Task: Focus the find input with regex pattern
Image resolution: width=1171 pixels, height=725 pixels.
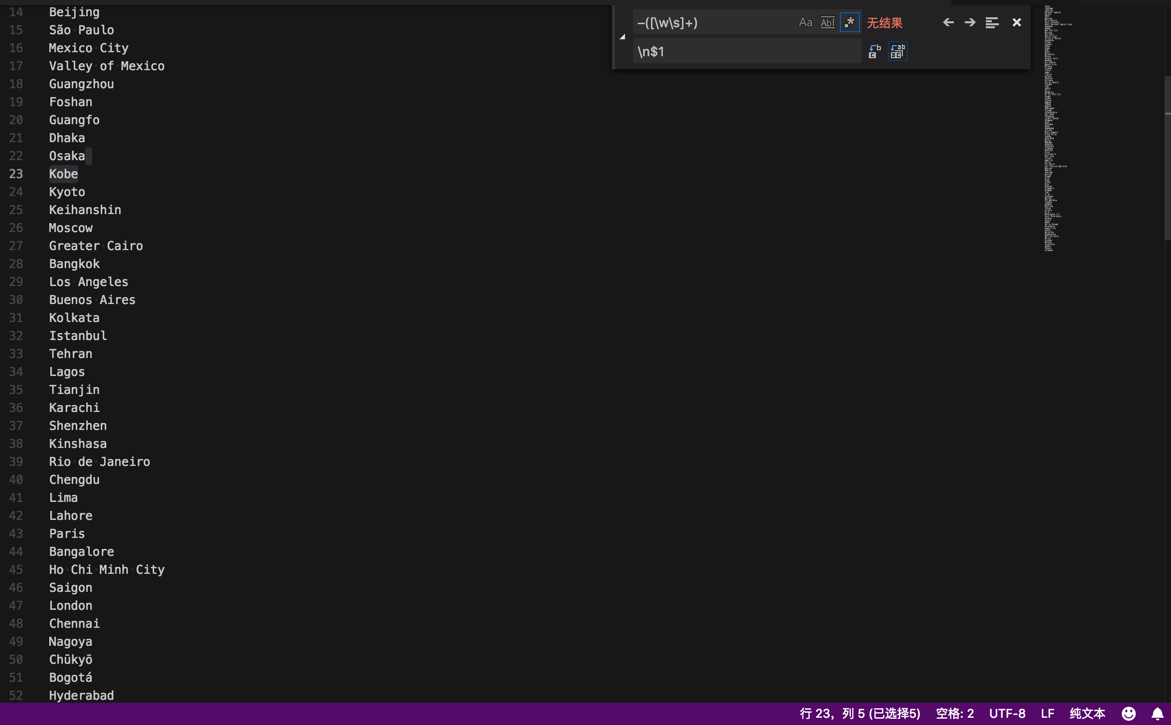Action: pyautogui.click(x=713, y=22)
